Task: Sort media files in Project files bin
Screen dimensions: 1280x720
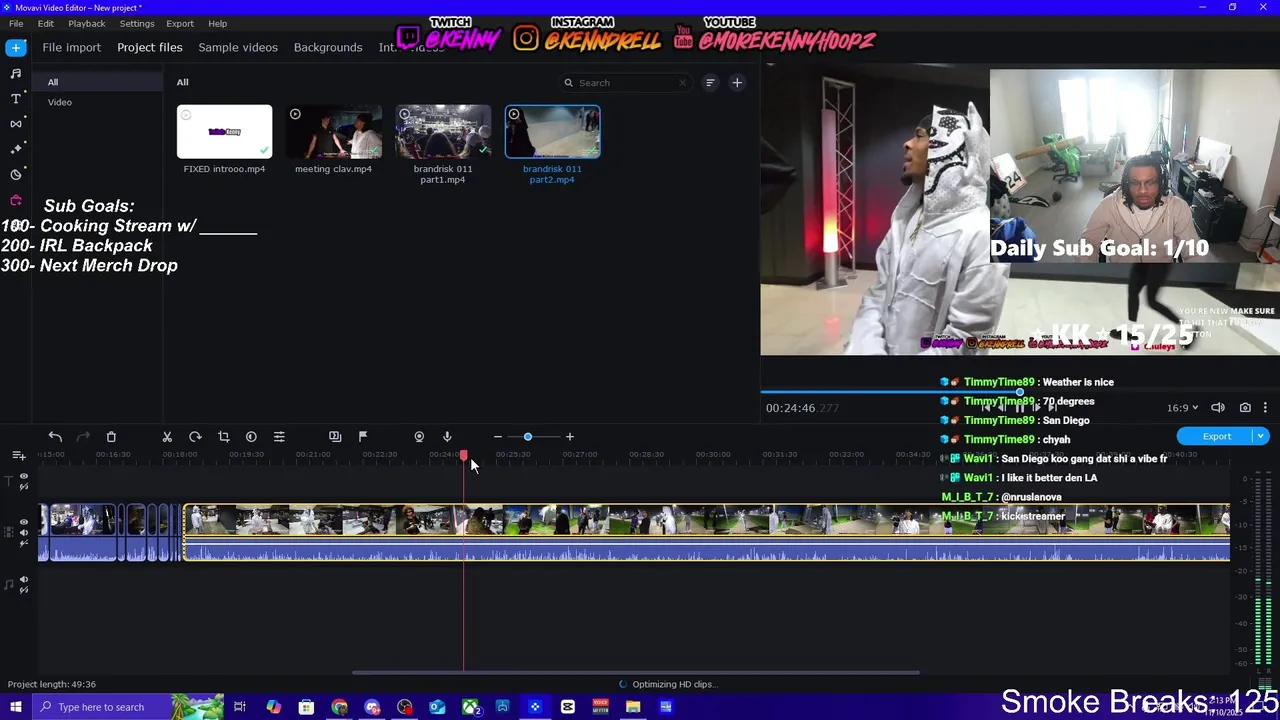Action: [x=710, y=83]
